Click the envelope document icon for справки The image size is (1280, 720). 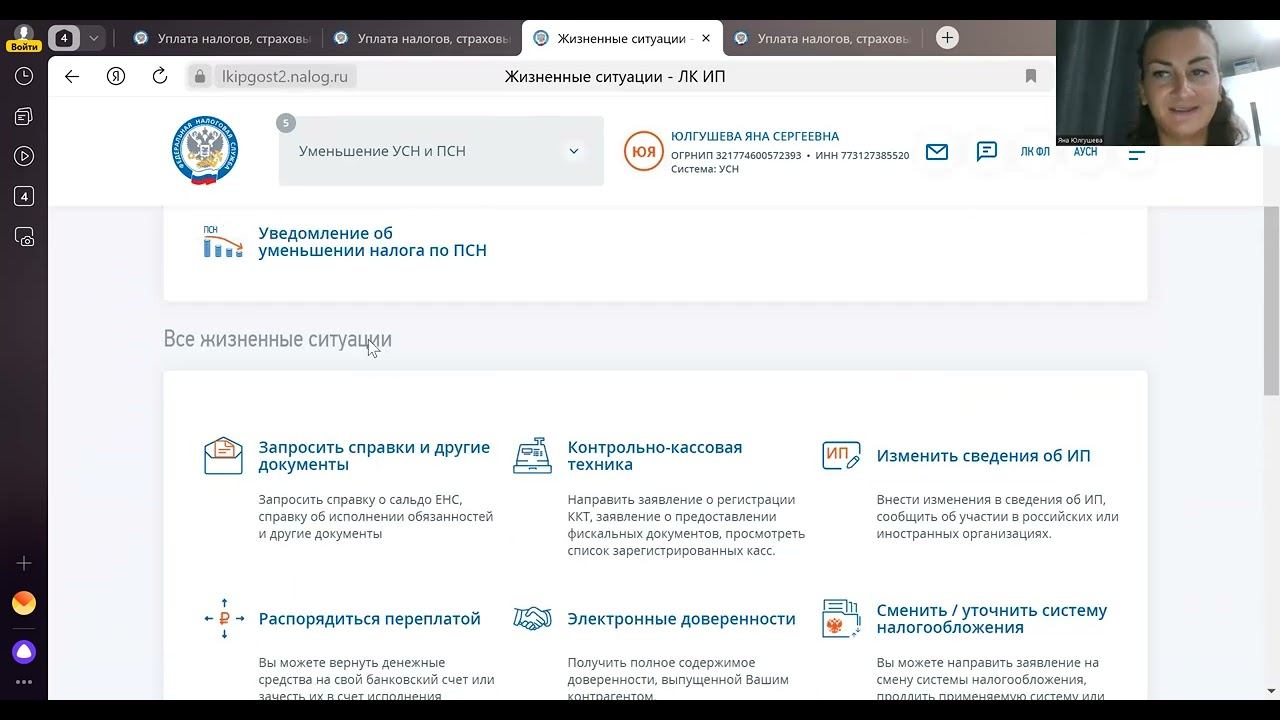[223, 456]
